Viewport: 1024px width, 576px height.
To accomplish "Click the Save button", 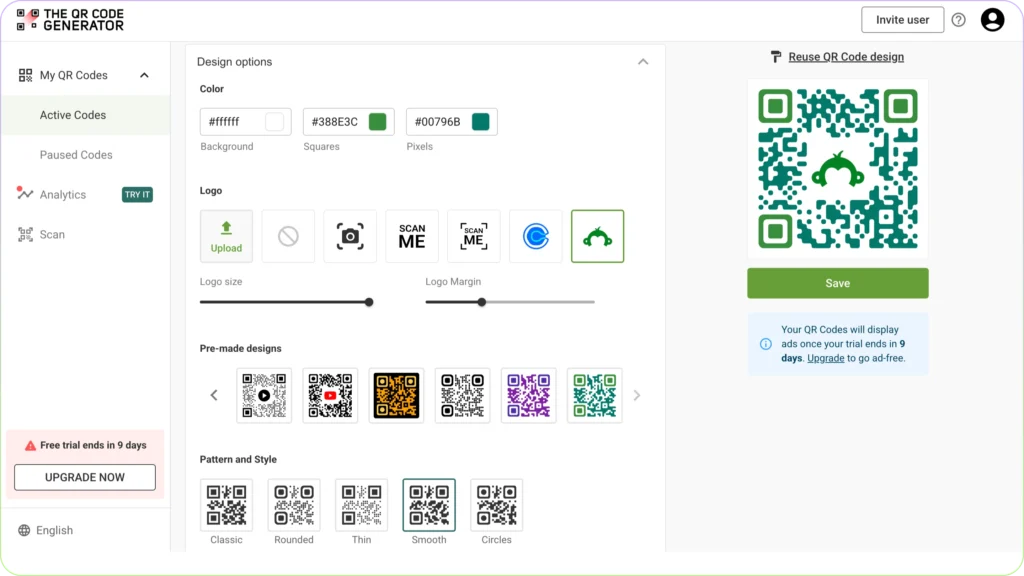I will tap(837, 283).
